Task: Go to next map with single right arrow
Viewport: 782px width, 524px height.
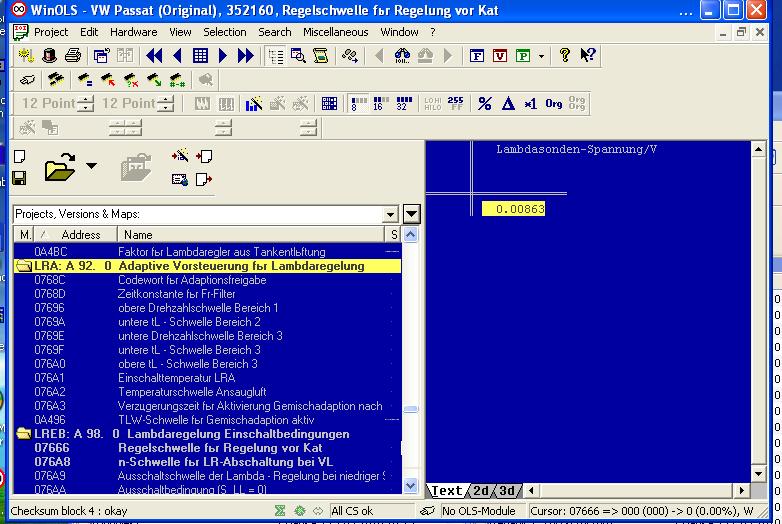Action: click(x=223, y=55)
